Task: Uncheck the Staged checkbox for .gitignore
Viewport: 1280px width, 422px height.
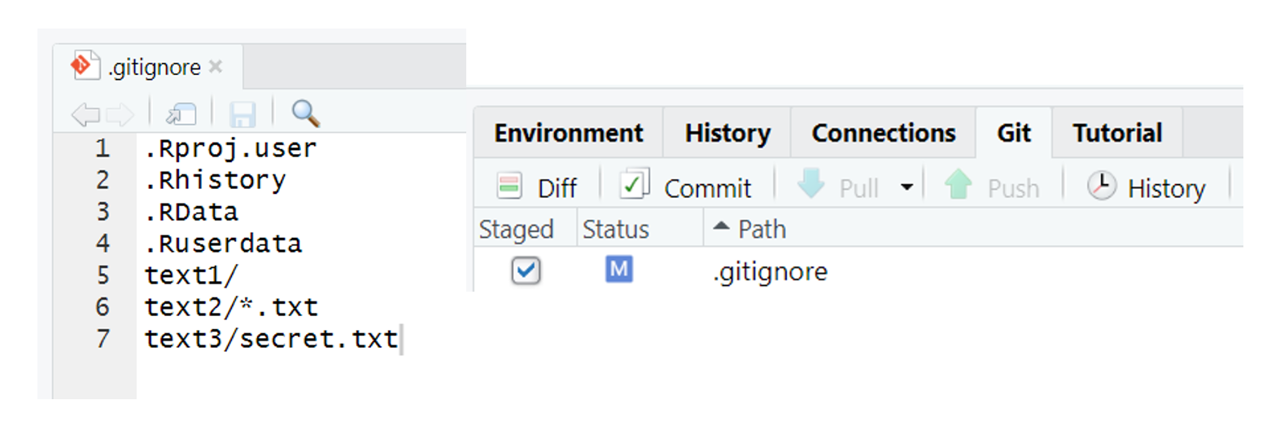Action: click(526, 271)
